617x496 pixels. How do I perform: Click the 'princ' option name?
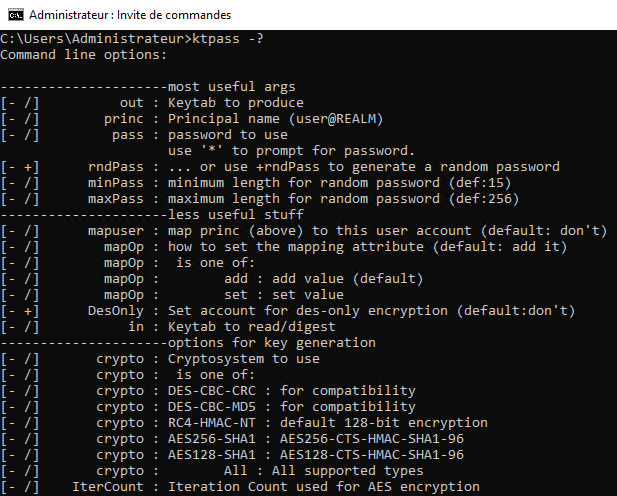(x=124, y=119)
